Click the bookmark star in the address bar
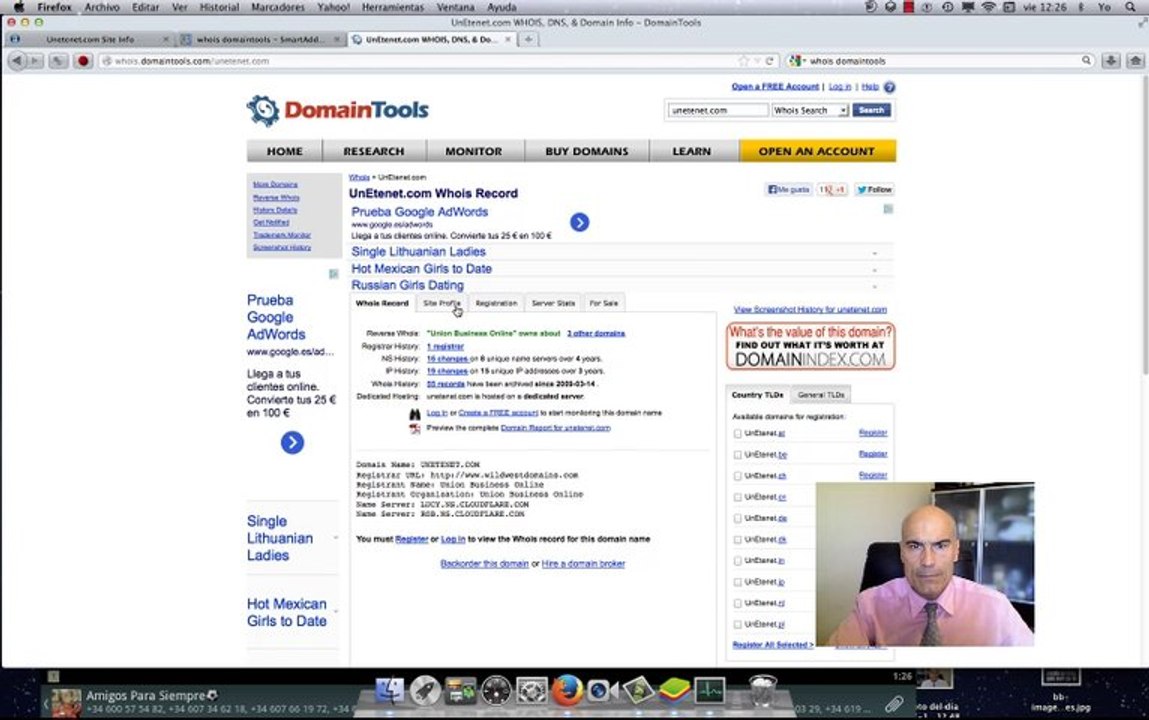1149x720 pixels. [x=744, y=61]
